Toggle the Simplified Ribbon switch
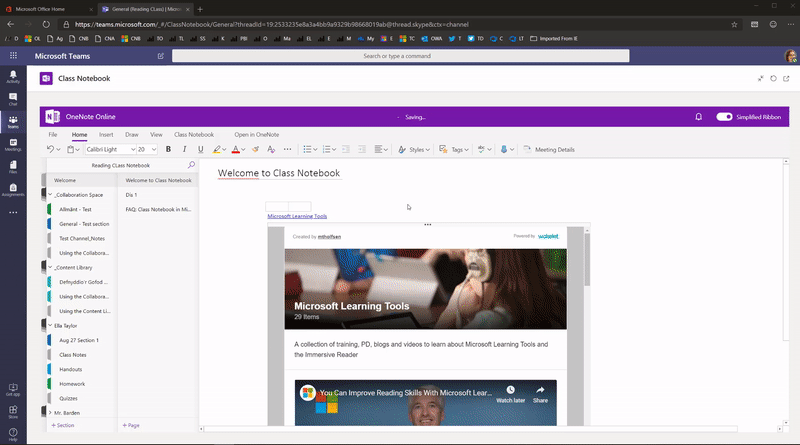This screenshot has height=445, width=800. click(x=724, y=117)
